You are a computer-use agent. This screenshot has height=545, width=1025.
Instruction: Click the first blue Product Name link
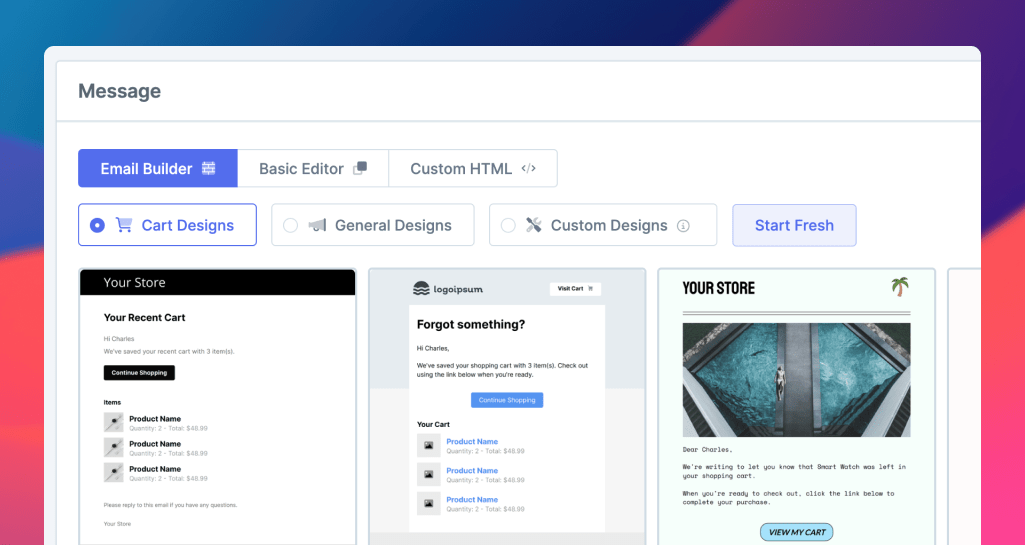[x=472, y=442]
